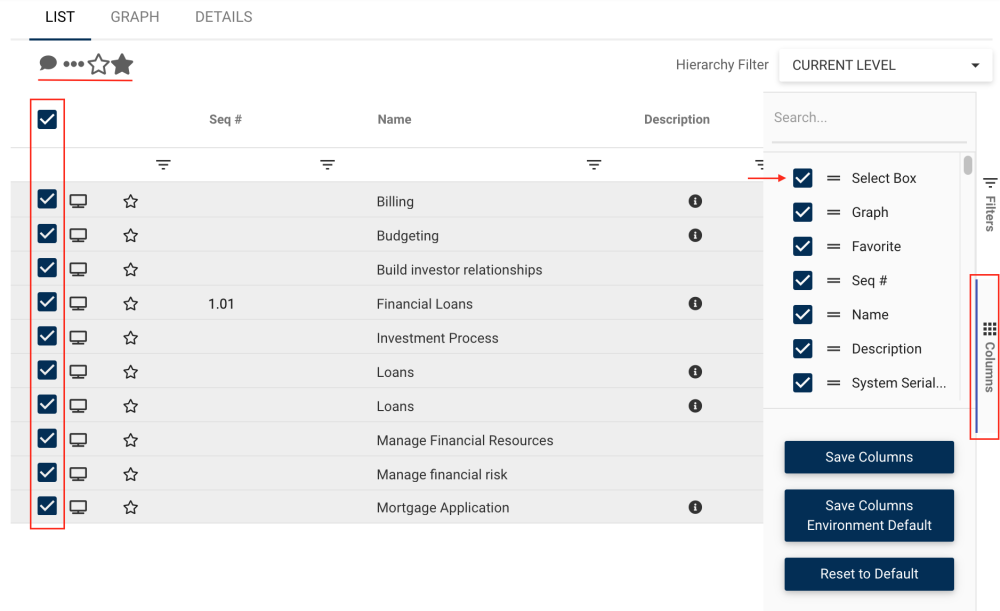
Task: Toggle the header select-all checkbox
Action: pos(47,120)
